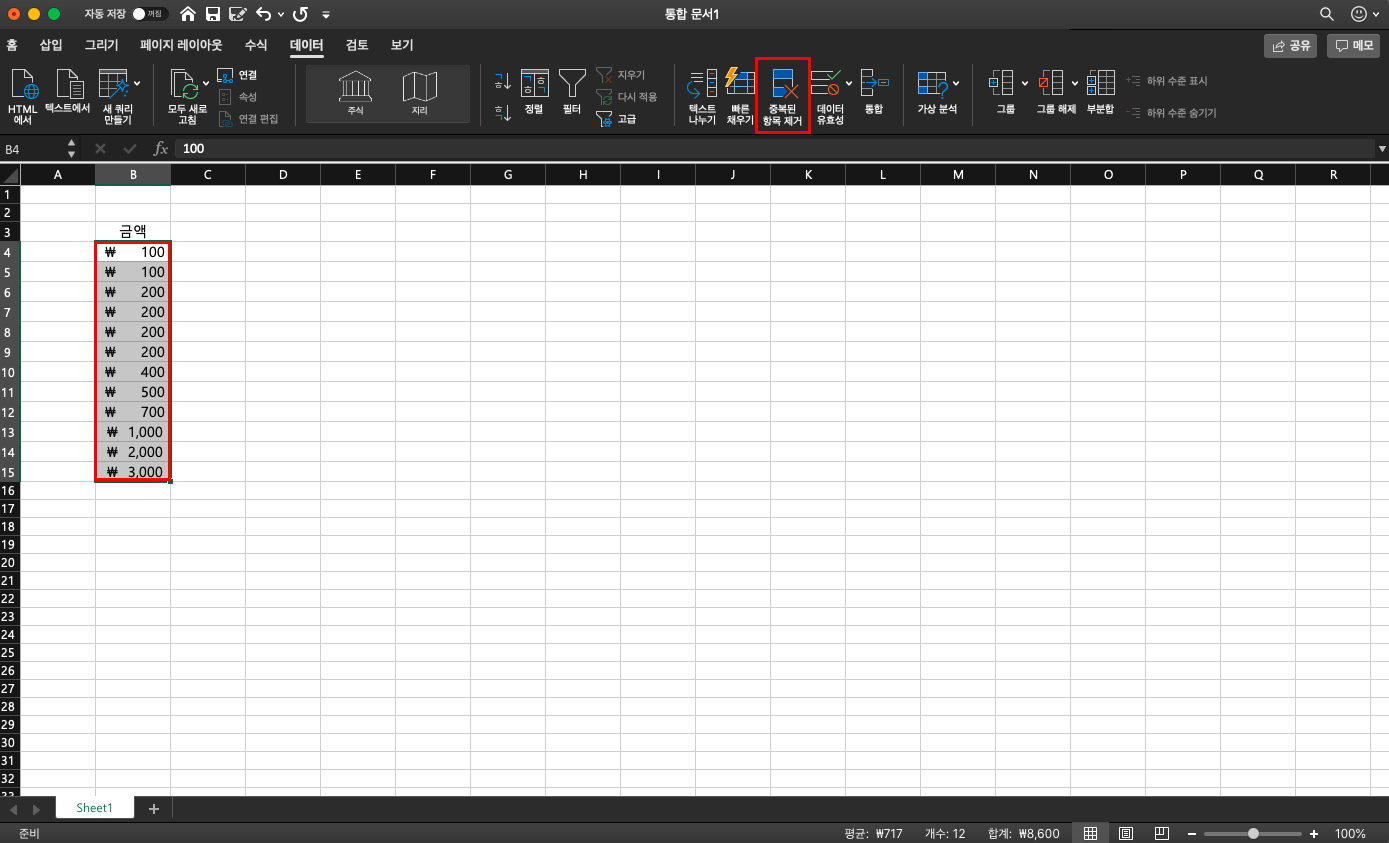Viewport: 1389px width, 843px height.
Task: Open the 보기 ribbon tab
Action: pos(402,45)
